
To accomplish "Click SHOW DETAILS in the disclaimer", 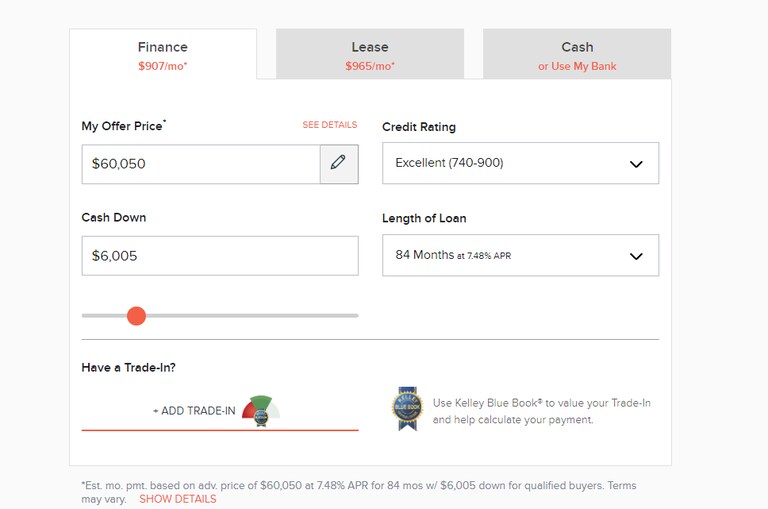I will click(177, 499).
